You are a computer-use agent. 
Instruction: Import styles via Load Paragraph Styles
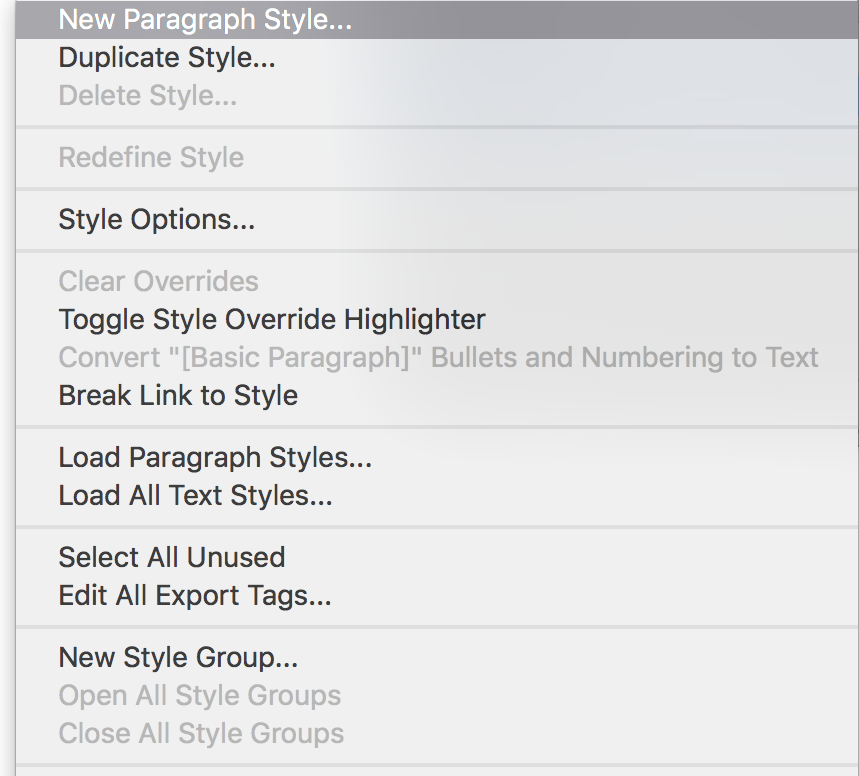point(215,458)
